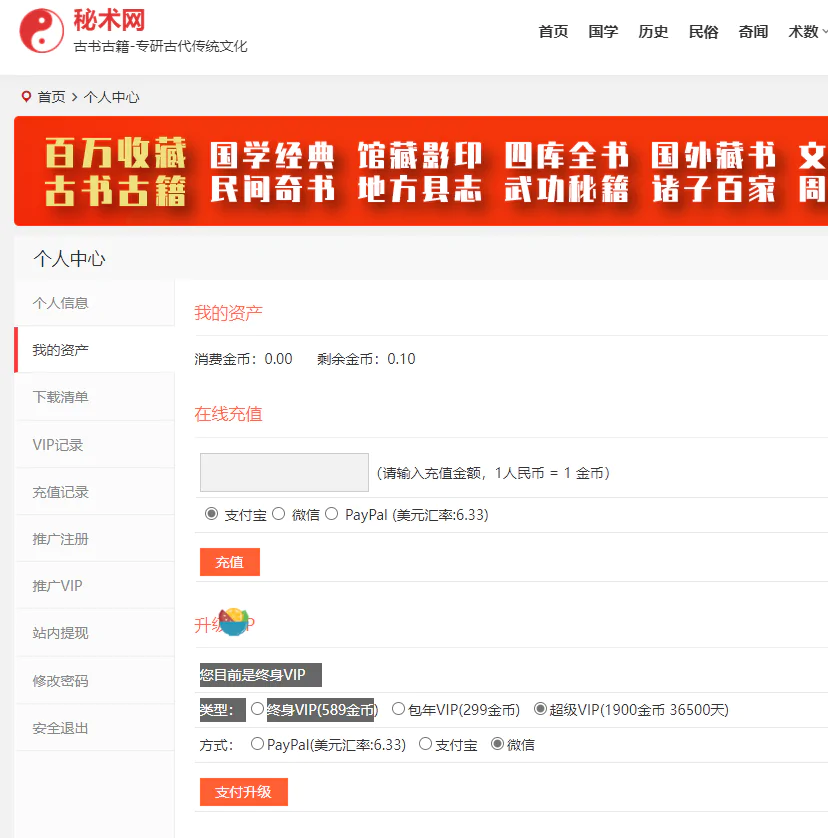Select 支付宝 for online recharge
The image size is (828, 838).
tap(212, 514)
